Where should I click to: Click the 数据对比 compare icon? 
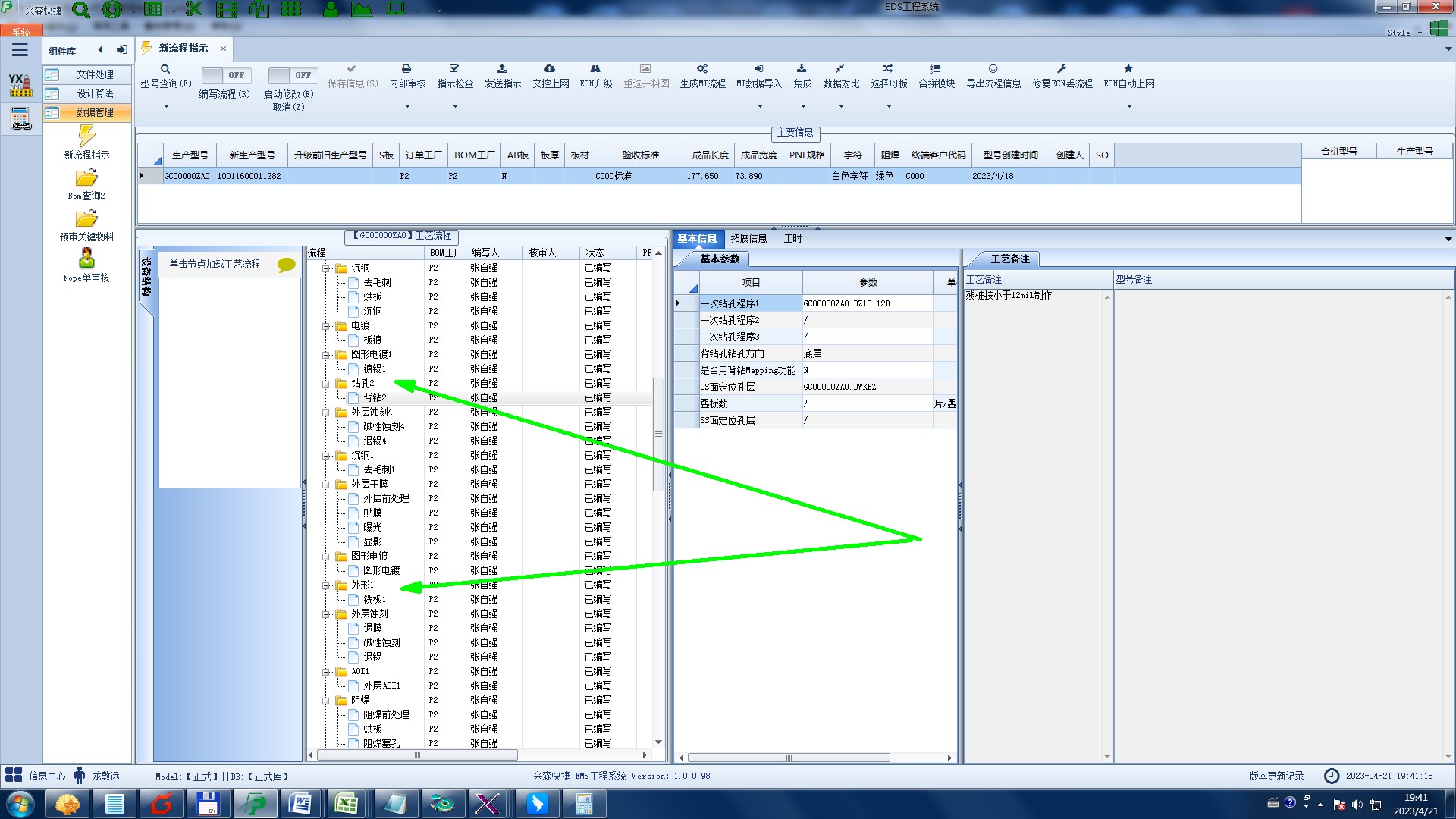tap(840, 69)
